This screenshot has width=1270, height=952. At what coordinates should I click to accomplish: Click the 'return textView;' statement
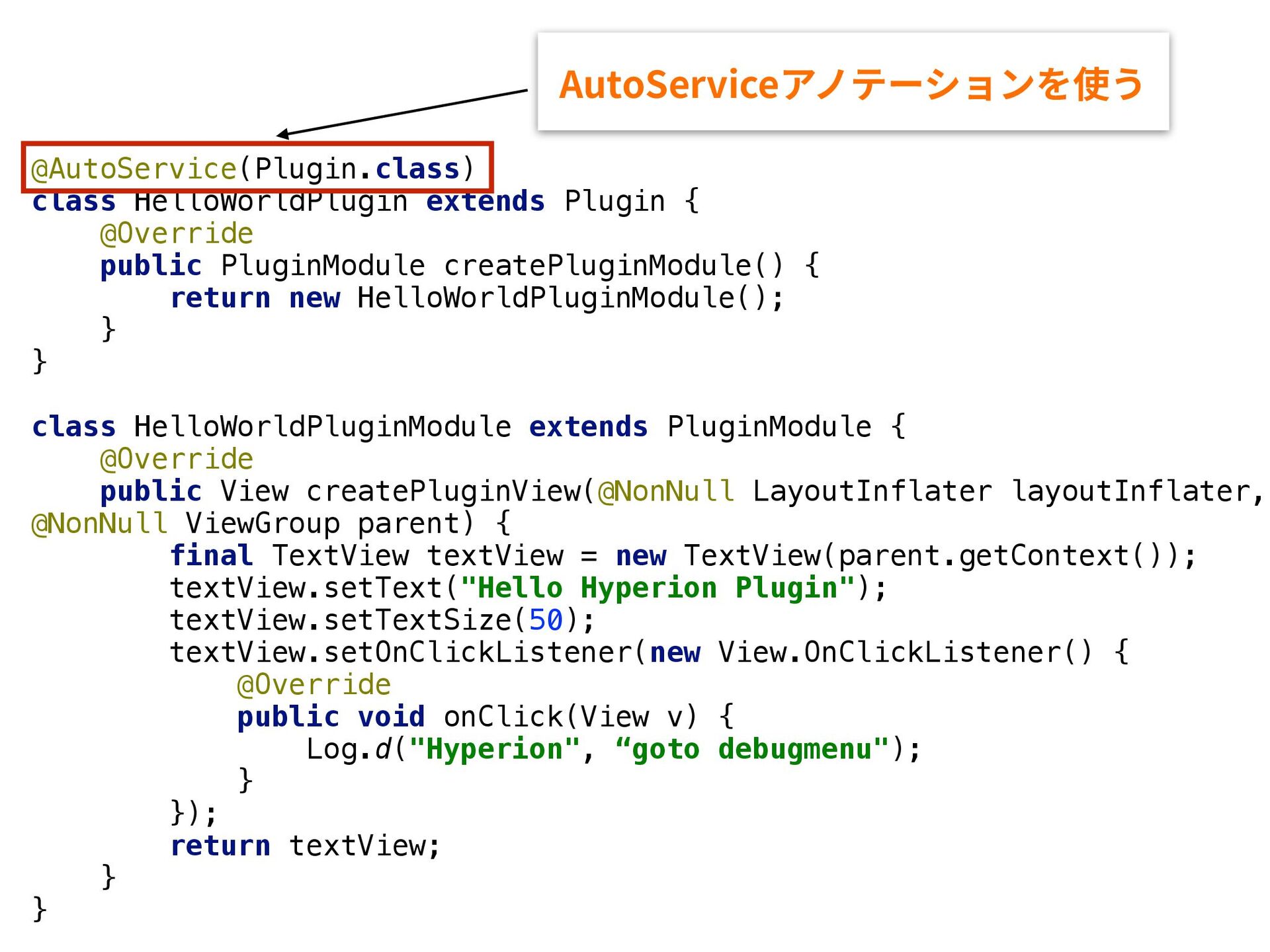[x=305, y=846]
